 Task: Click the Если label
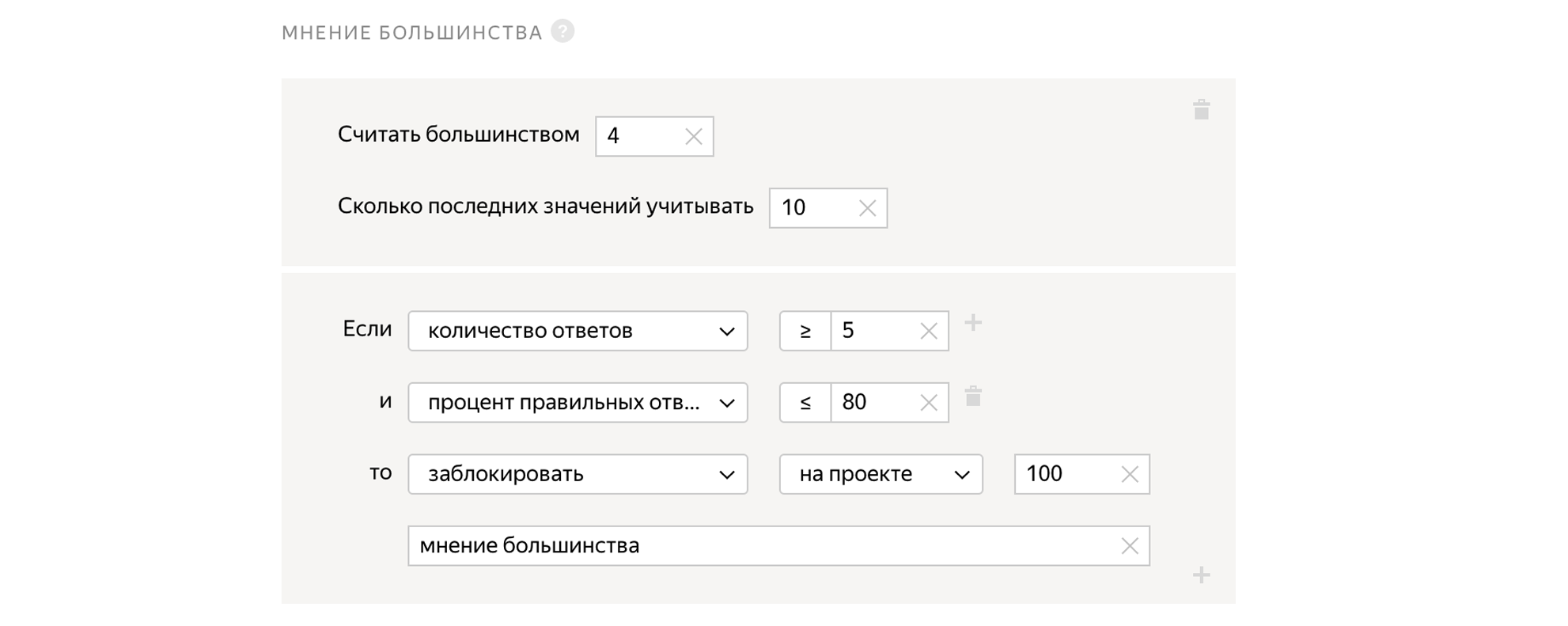[367, 329]
